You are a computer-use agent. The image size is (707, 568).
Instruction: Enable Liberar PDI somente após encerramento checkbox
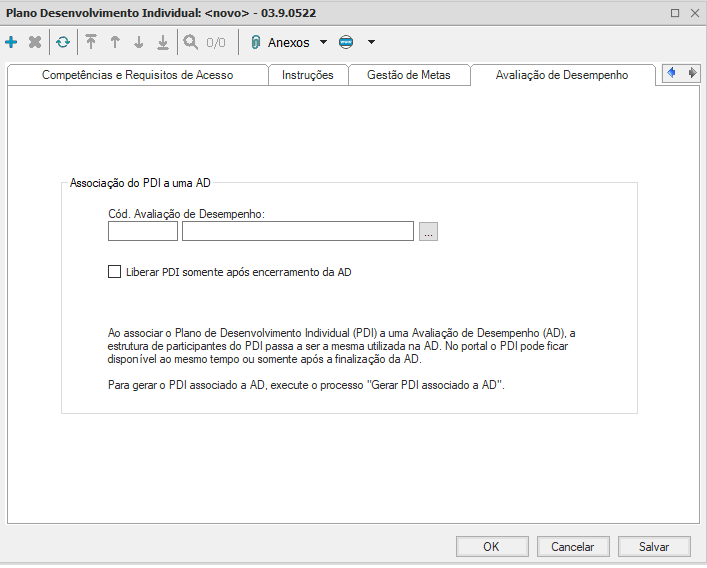[x=114, y=271]
